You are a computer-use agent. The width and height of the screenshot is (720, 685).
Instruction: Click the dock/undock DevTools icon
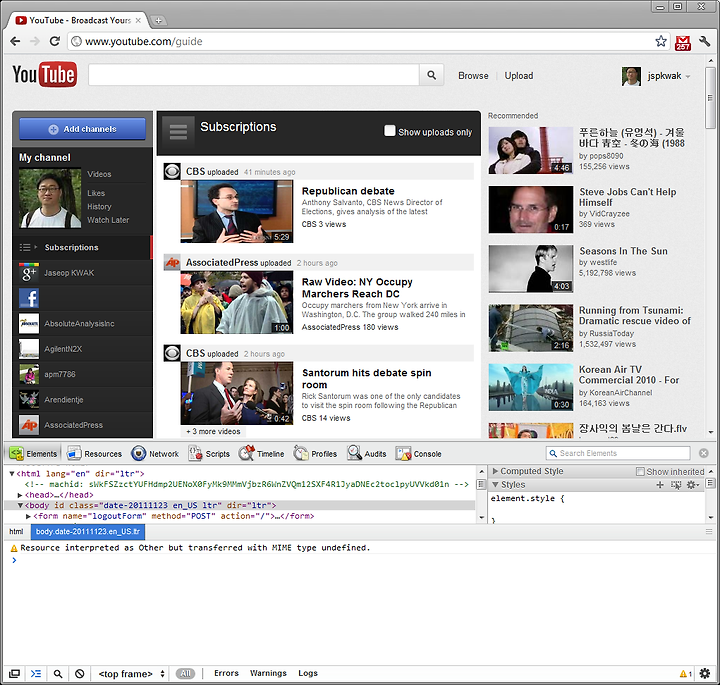pos(15,674)
